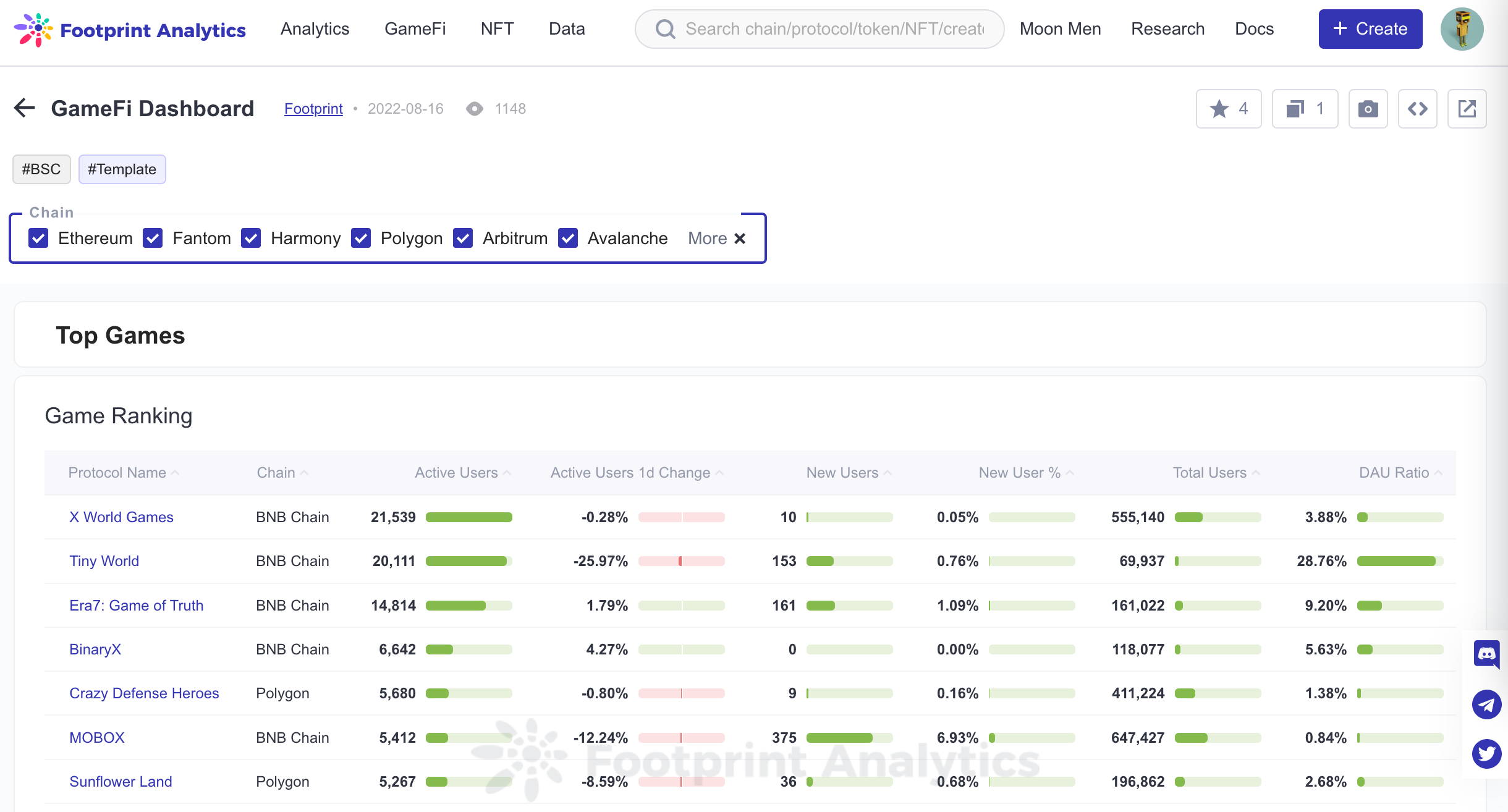
Task: Open the Research section
Action: (x=1167, y=29)
